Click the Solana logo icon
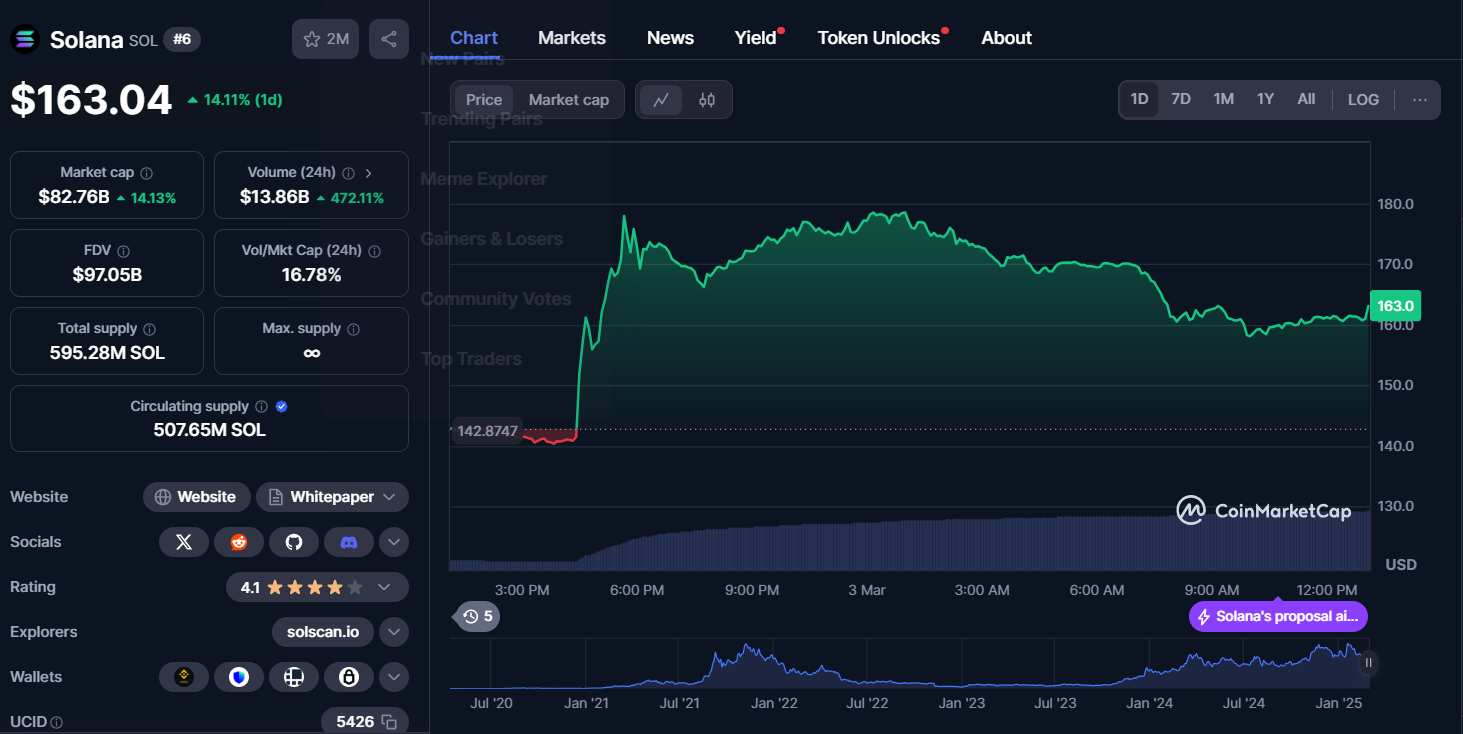 25,40
